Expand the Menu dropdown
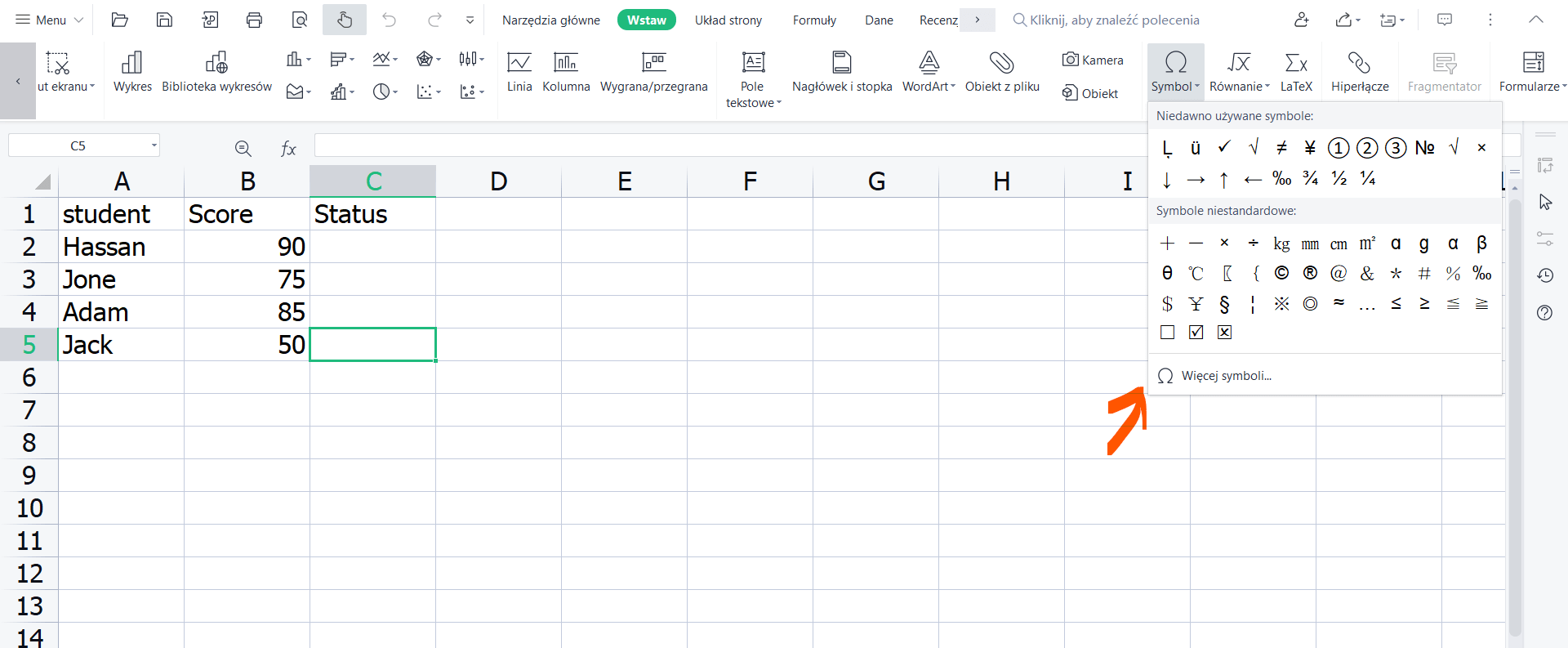 coord(49,20)
